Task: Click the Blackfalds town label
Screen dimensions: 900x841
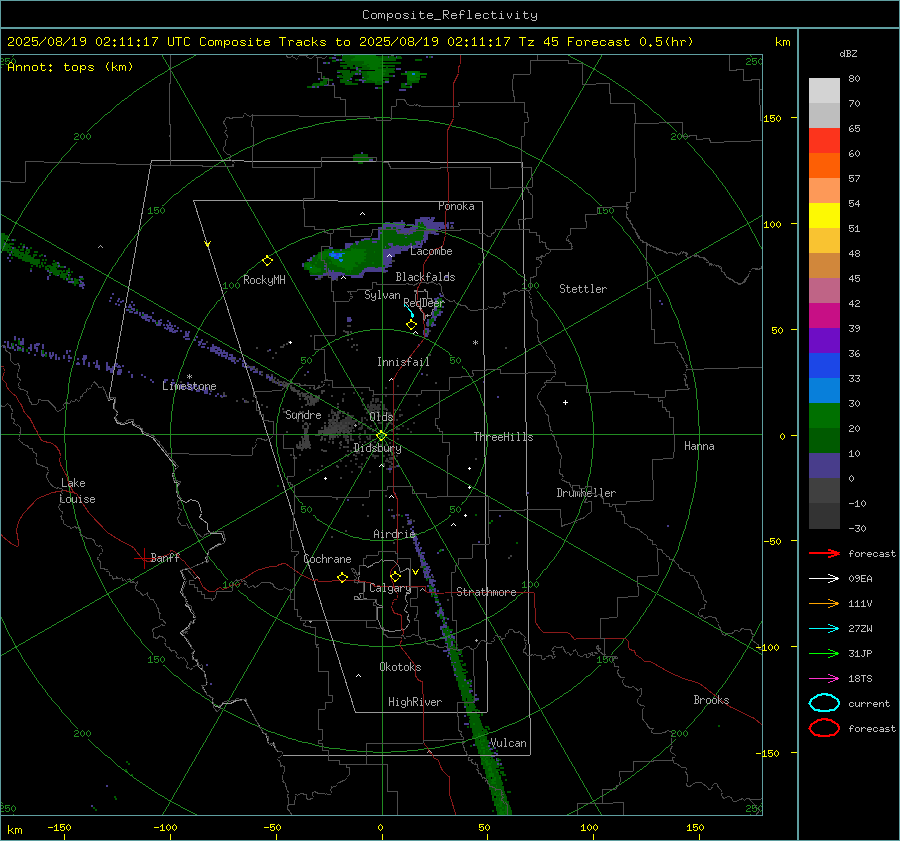Action: pyautogui.click(x=425, y=277)
